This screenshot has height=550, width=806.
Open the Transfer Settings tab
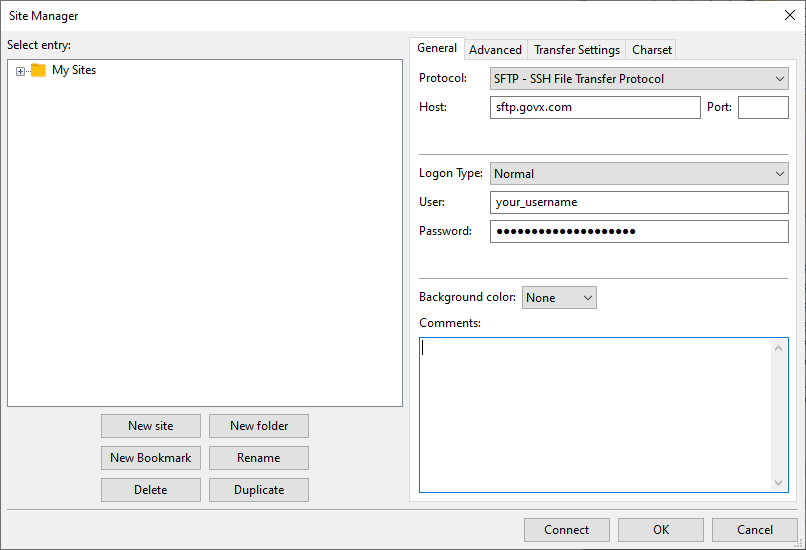pos(577,50)
